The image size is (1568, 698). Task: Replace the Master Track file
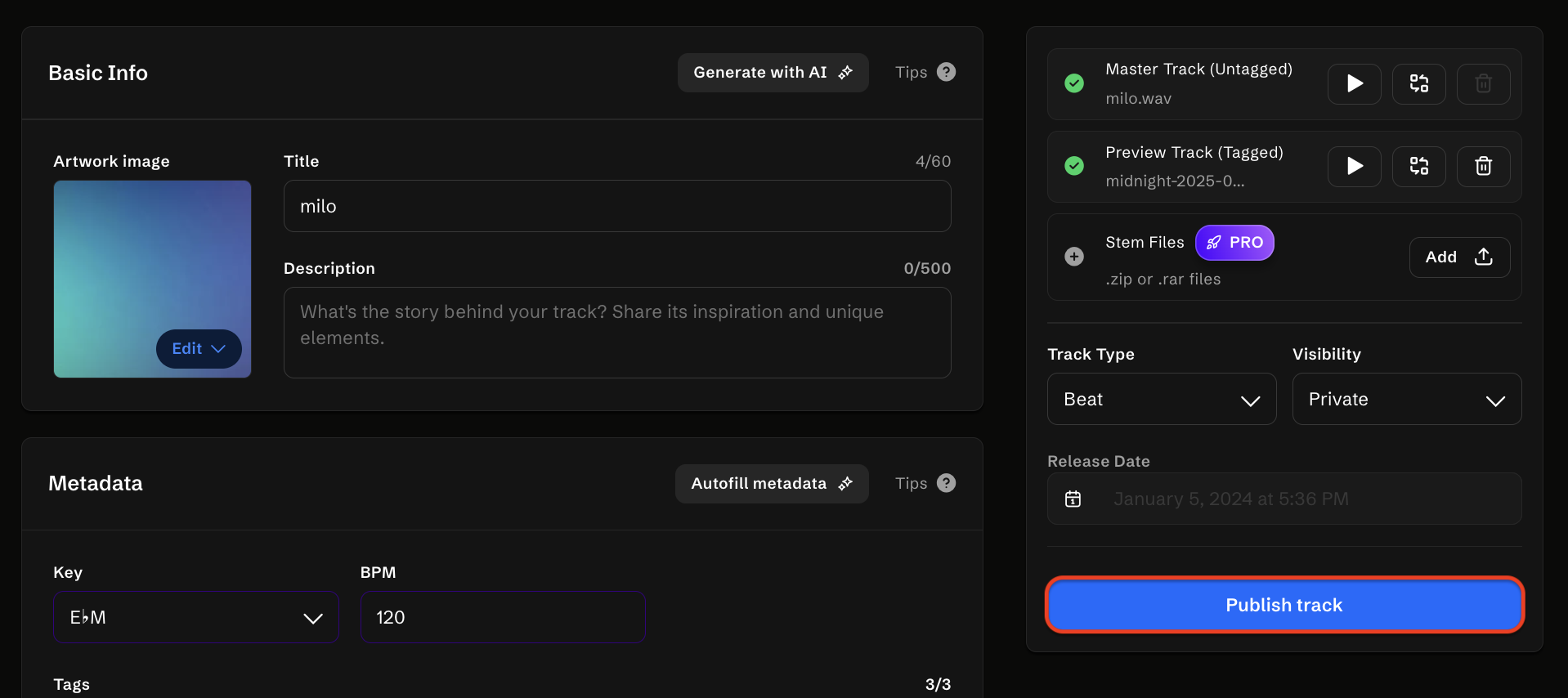[x=1418, y=83]
